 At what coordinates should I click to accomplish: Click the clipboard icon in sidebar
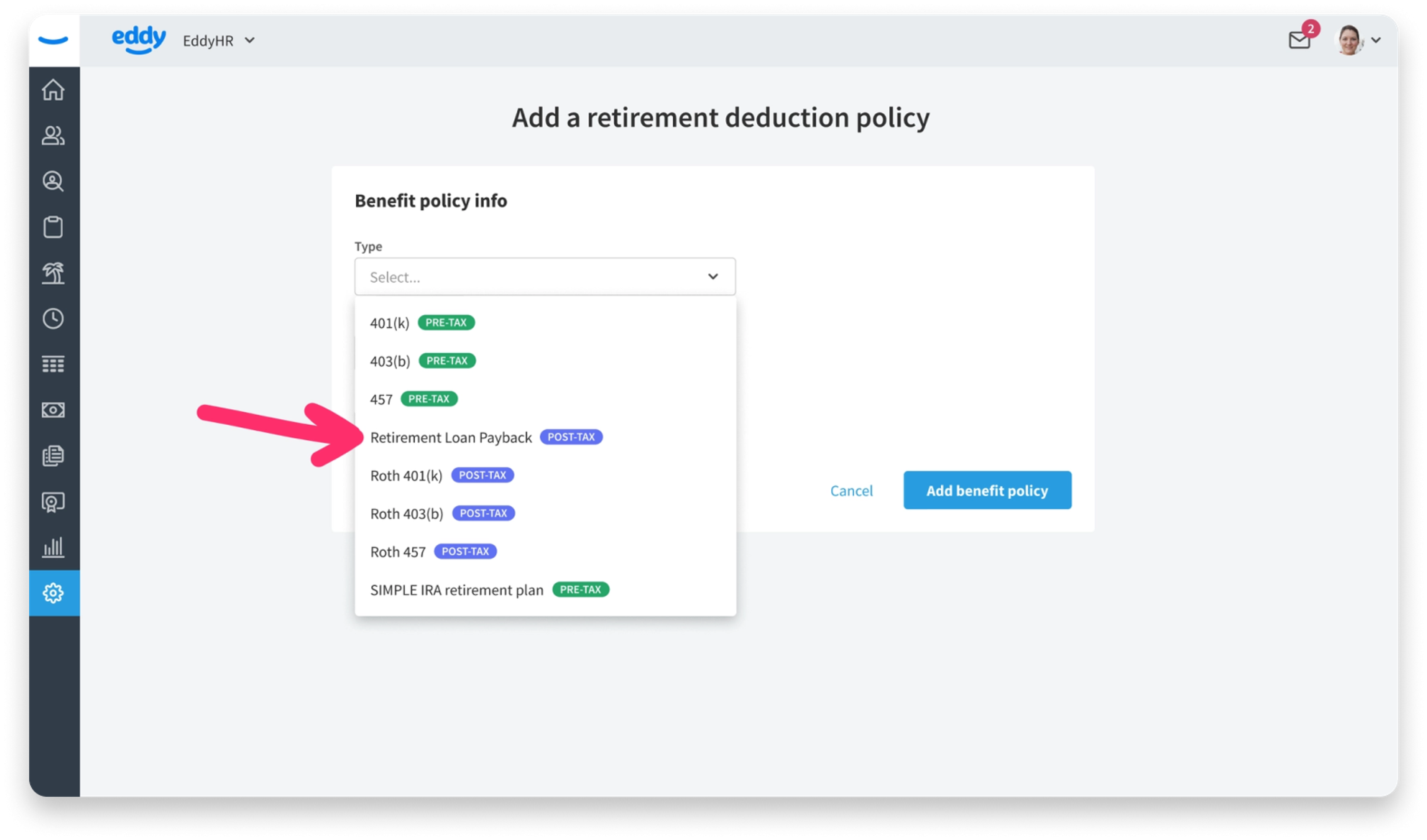pyautogui.click(x=53, y=227)
